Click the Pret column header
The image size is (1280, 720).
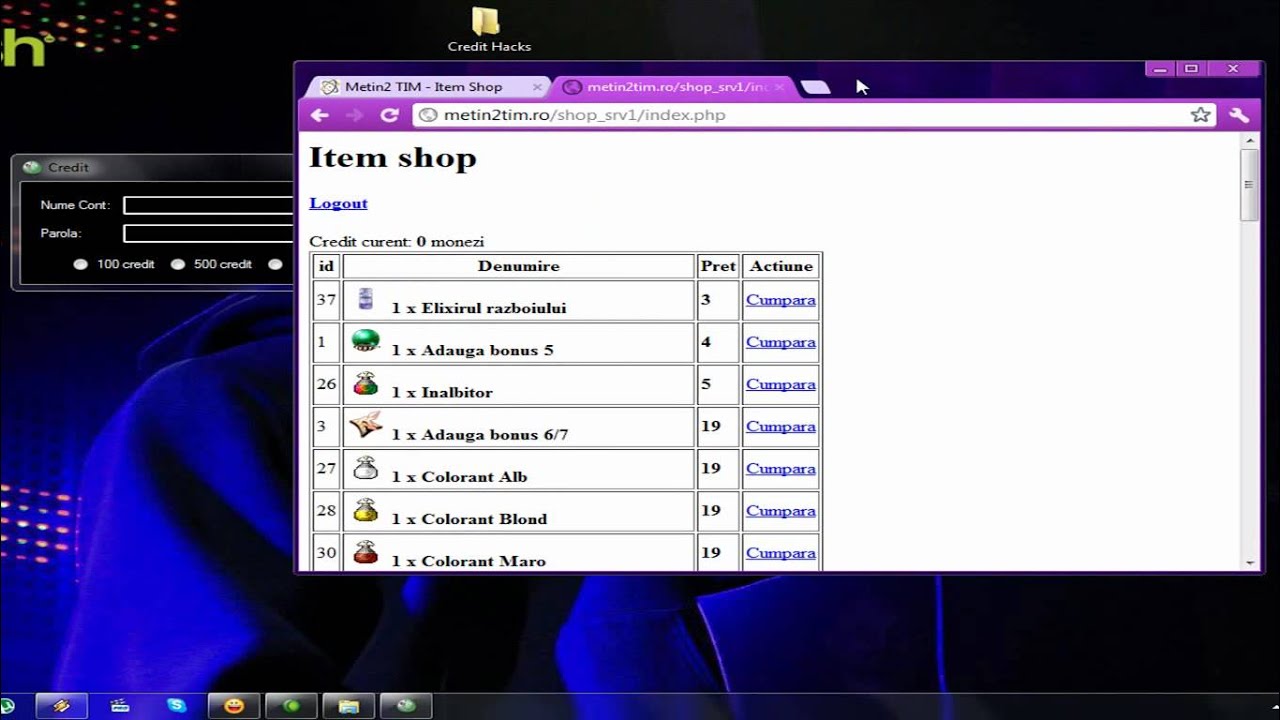point(718,266)
